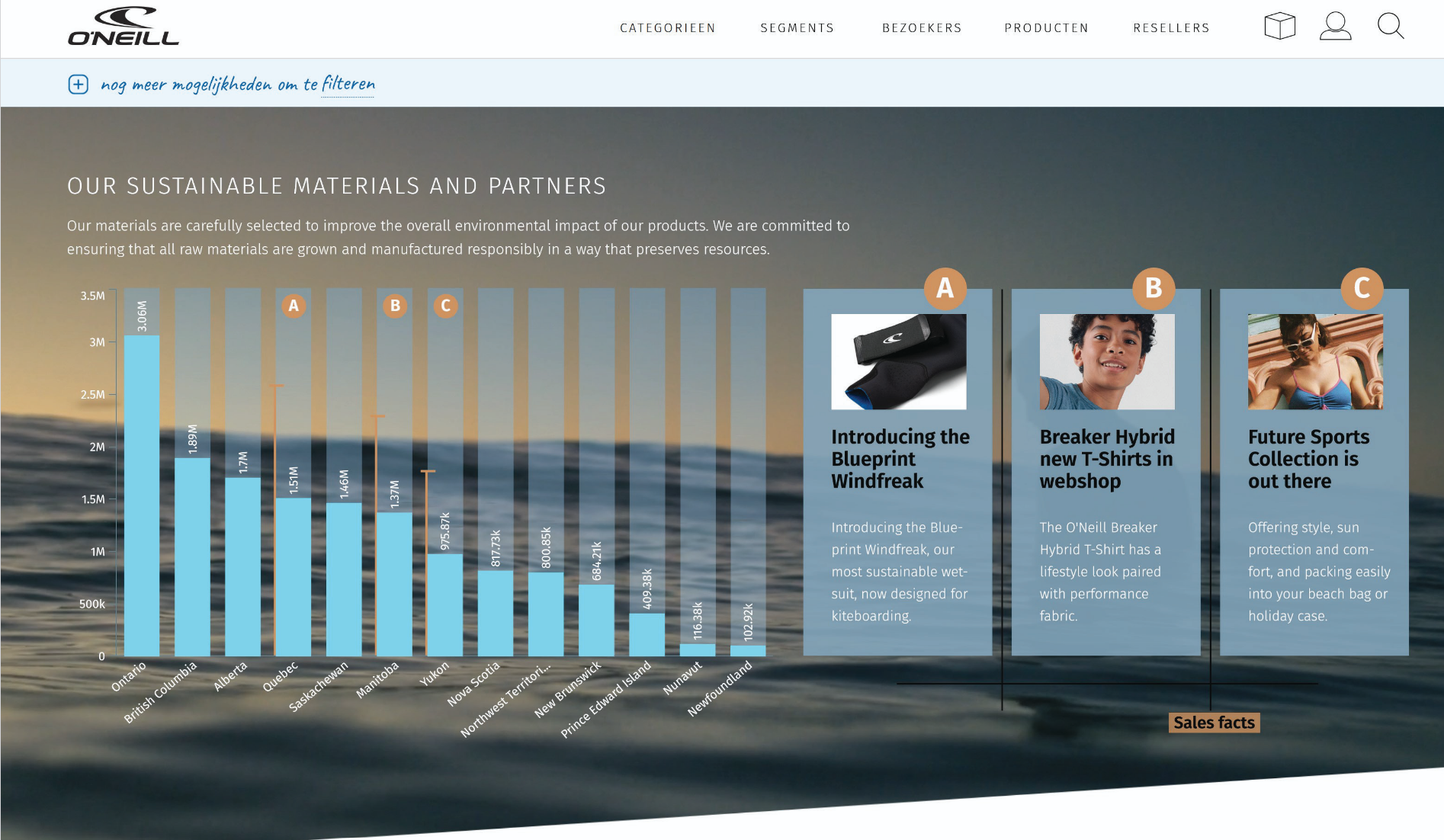Open the Producten menu
The width and height of the screenshot is (1444, 840).
click(x=1046, y=28)
